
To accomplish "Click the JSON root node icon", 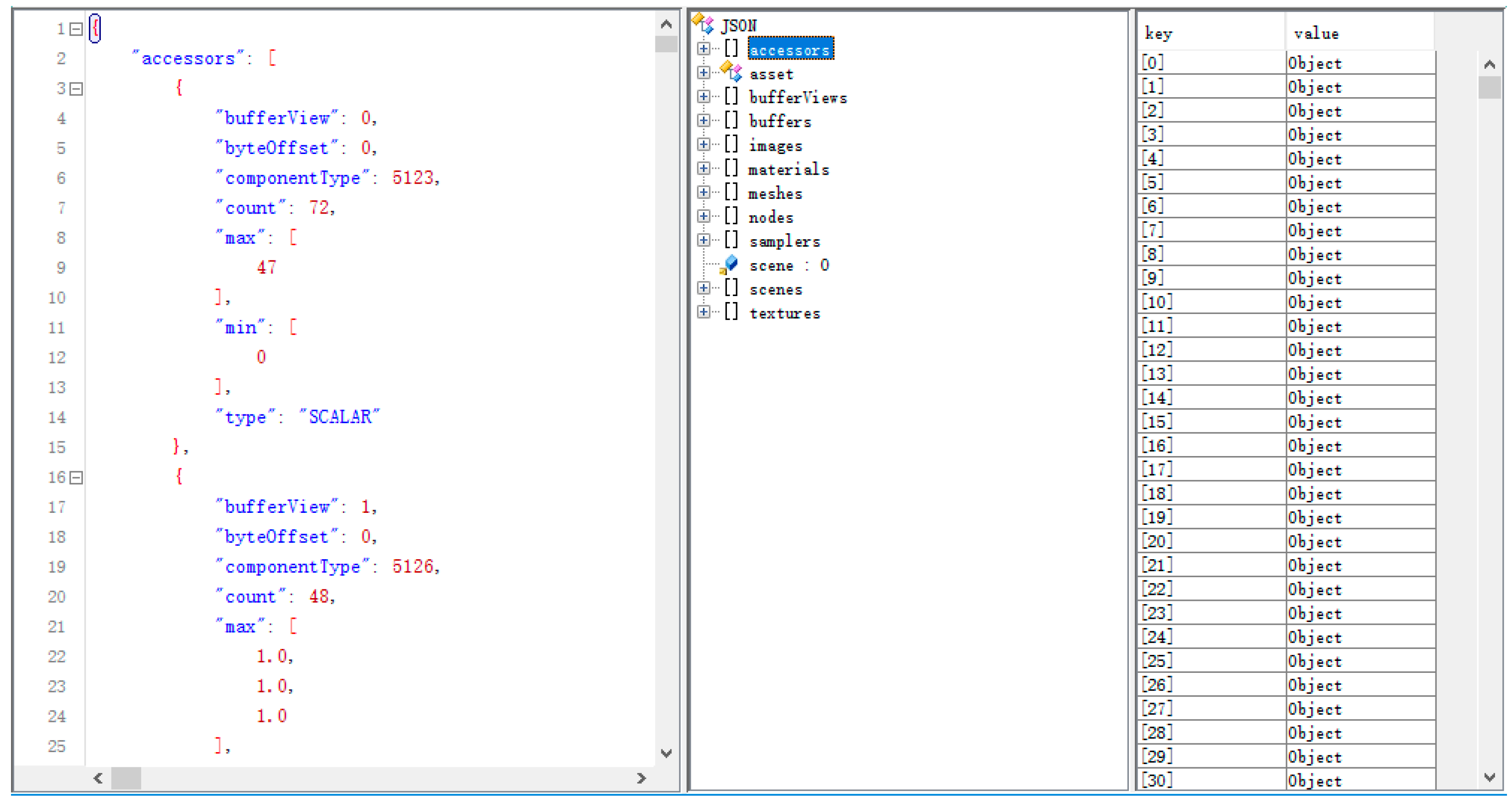I will (703, 23).
